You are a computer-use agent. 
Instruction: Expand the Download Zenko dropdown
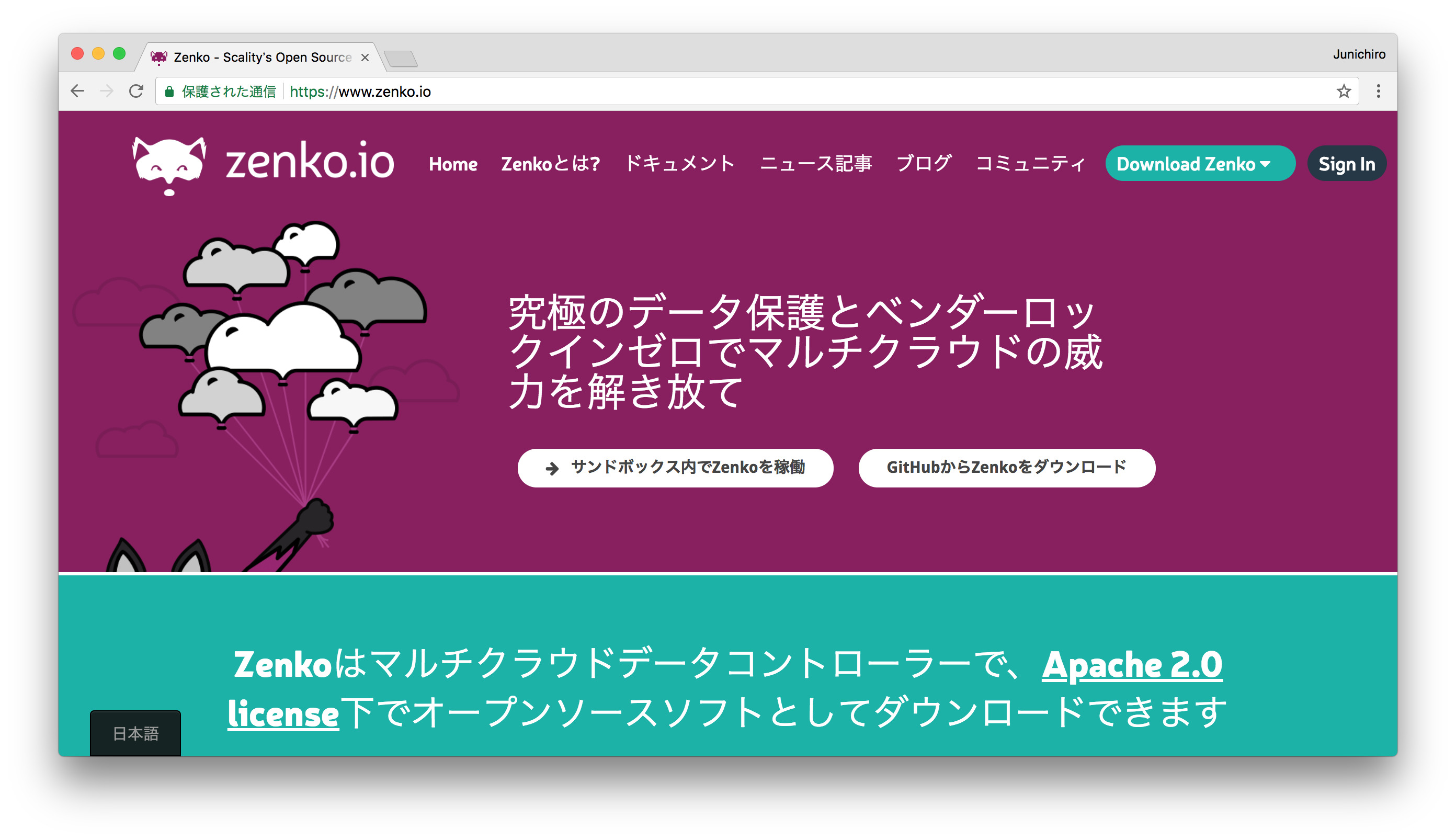click(1200, 164)
